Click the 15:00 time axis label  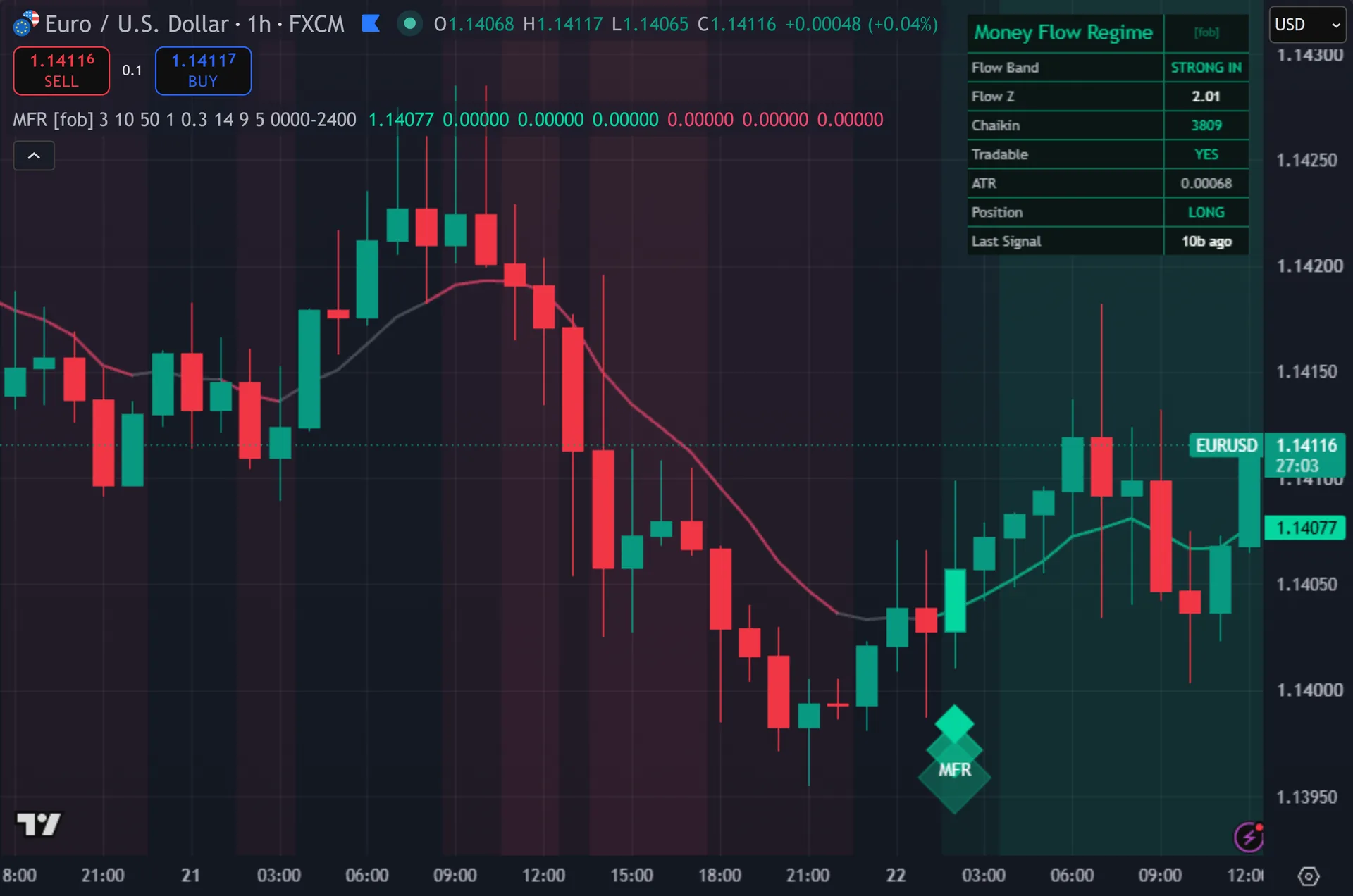coord(631,876)
